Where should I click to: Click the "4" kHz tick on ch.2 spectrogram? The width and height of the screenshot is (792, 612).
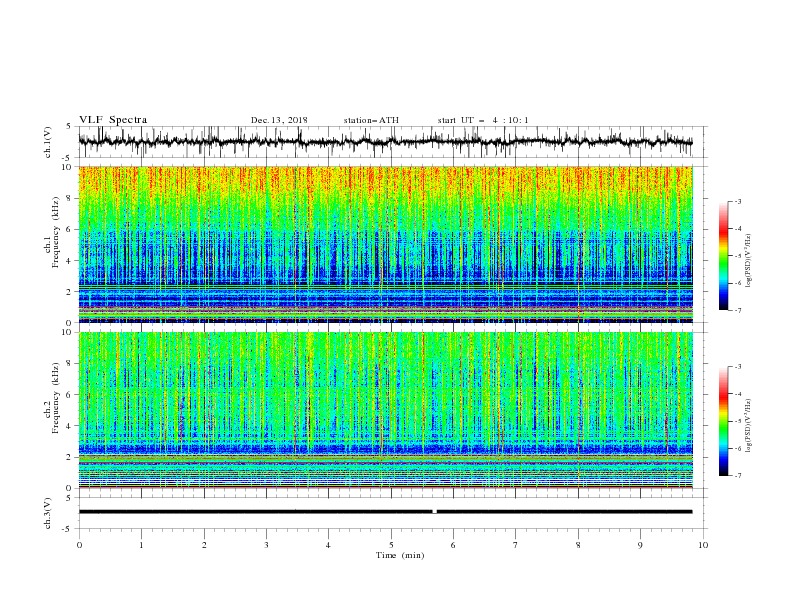point(71,426)
